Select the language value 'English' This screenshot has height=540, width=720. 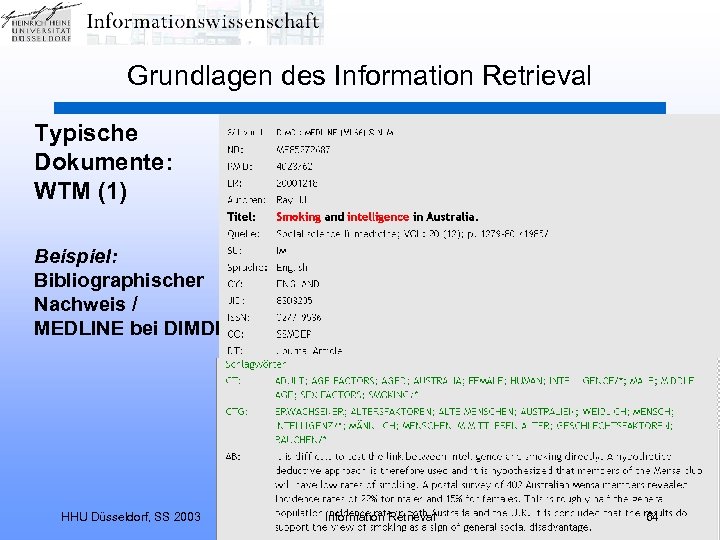(x=292, y=267)
